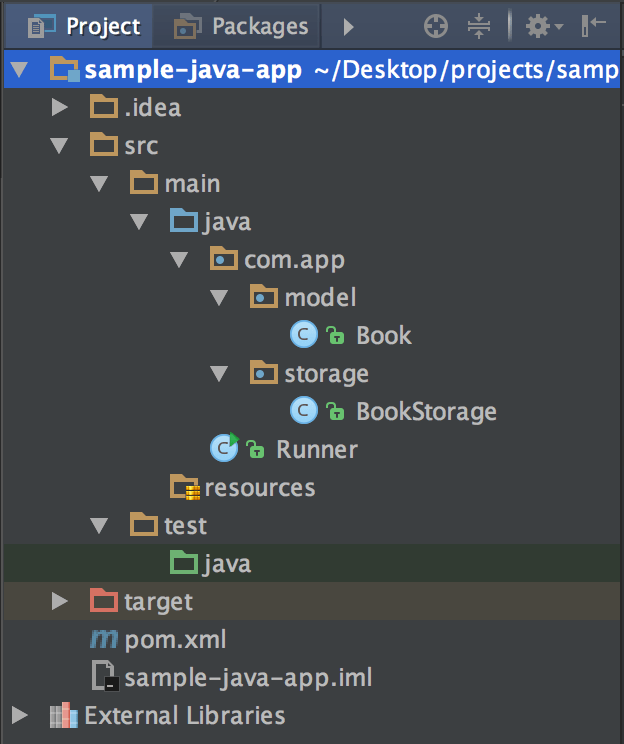Click the Book class icon
Image resolution: width=624 pixels, height=744 pixels.
304,334
